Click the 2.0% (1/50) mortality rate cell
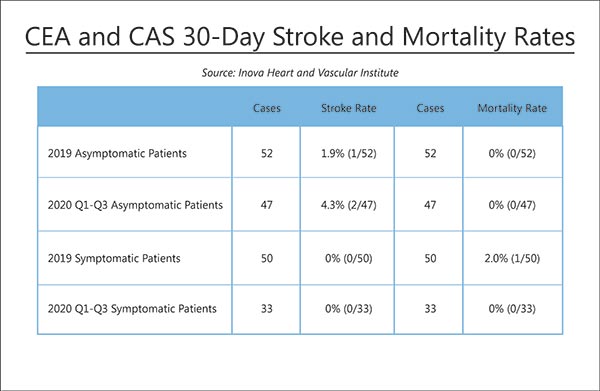Viewport: 600px width, 391px height. tap(512, 258)
